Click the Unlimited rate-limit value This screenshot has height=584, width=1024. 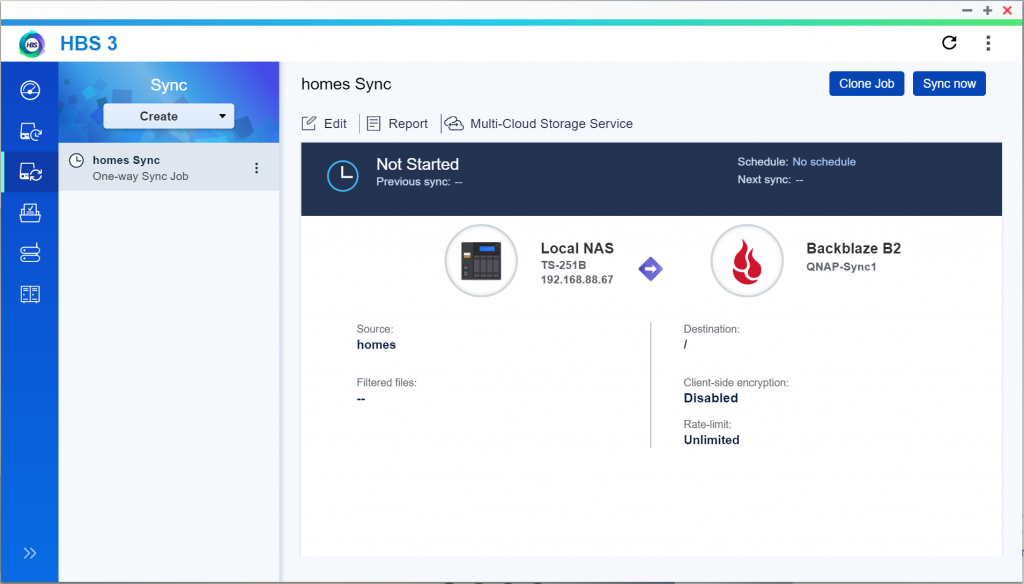(712, 440)
